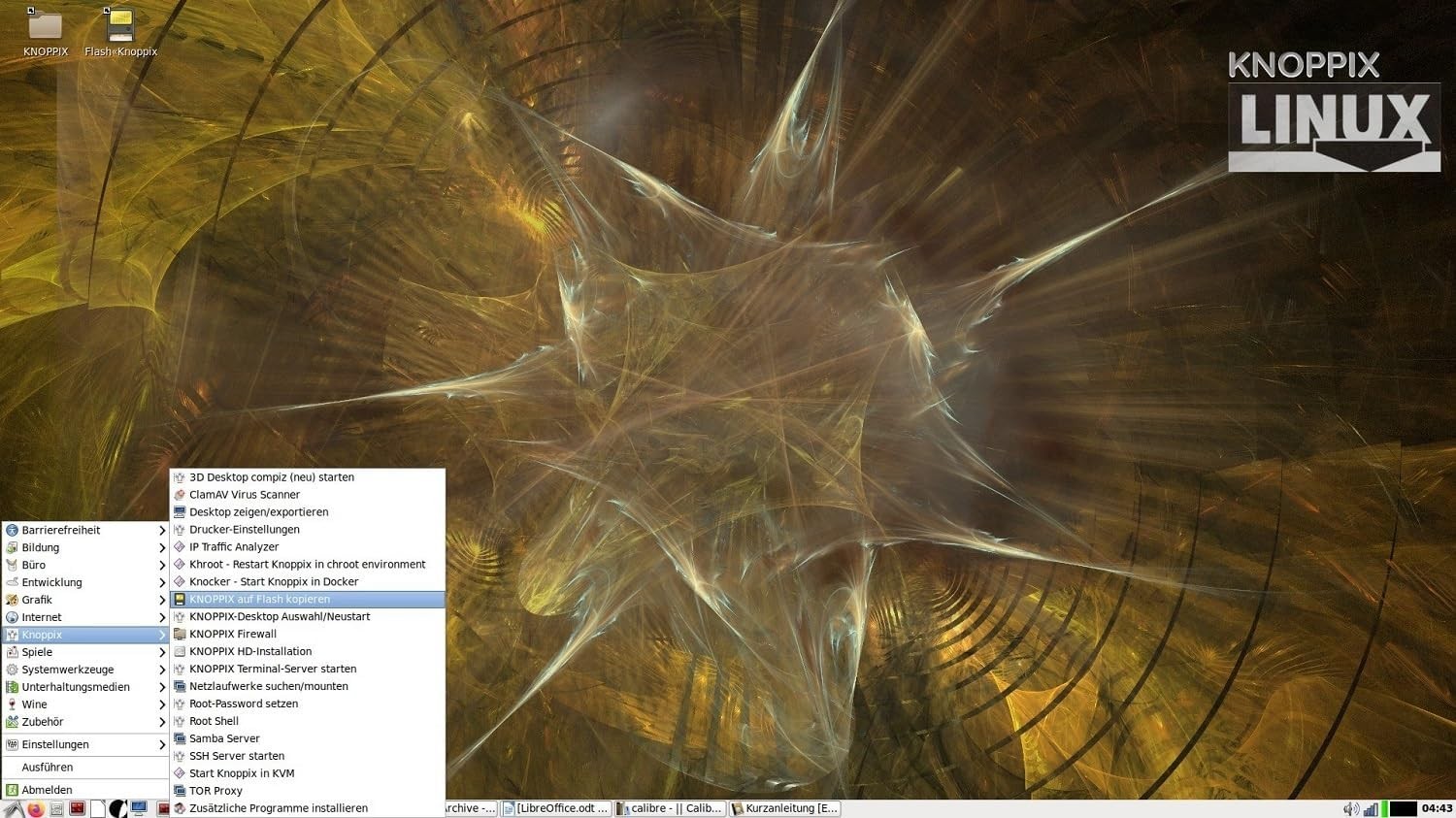The height and width of the screenshot is (818, 1456).
Task: Select SSH Server starten
Action: click(x=308, y=757)
